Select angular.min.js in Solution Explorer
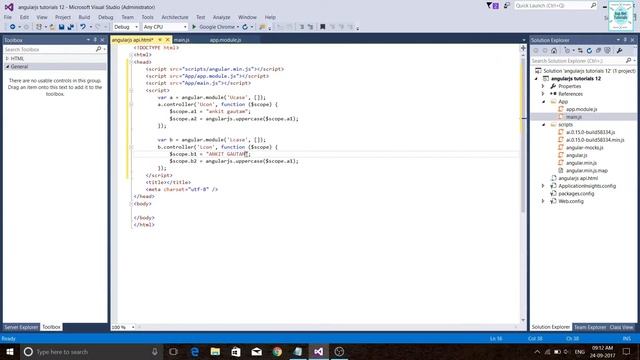Image resolution: width=640 pixels, height=360 pixels. [581, 163]
